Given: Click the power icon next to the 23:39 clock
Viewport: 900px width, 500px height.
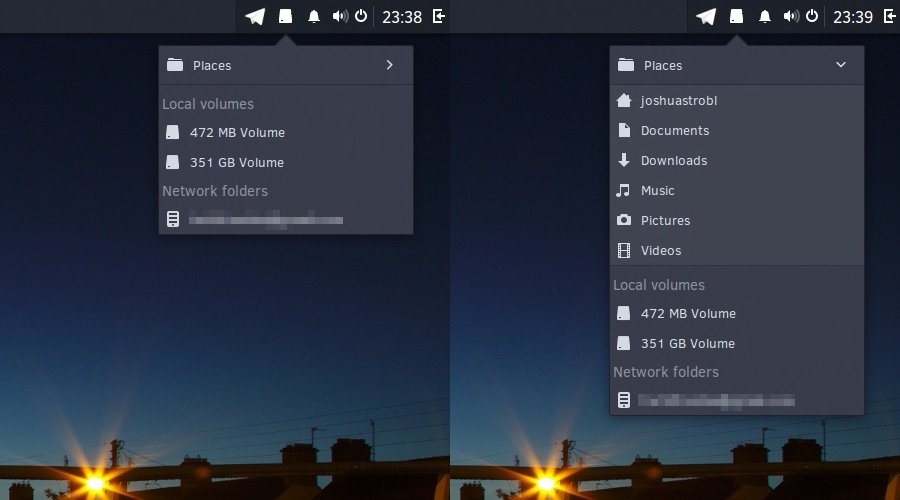Looking at the screenshot, I should point(812,16).
